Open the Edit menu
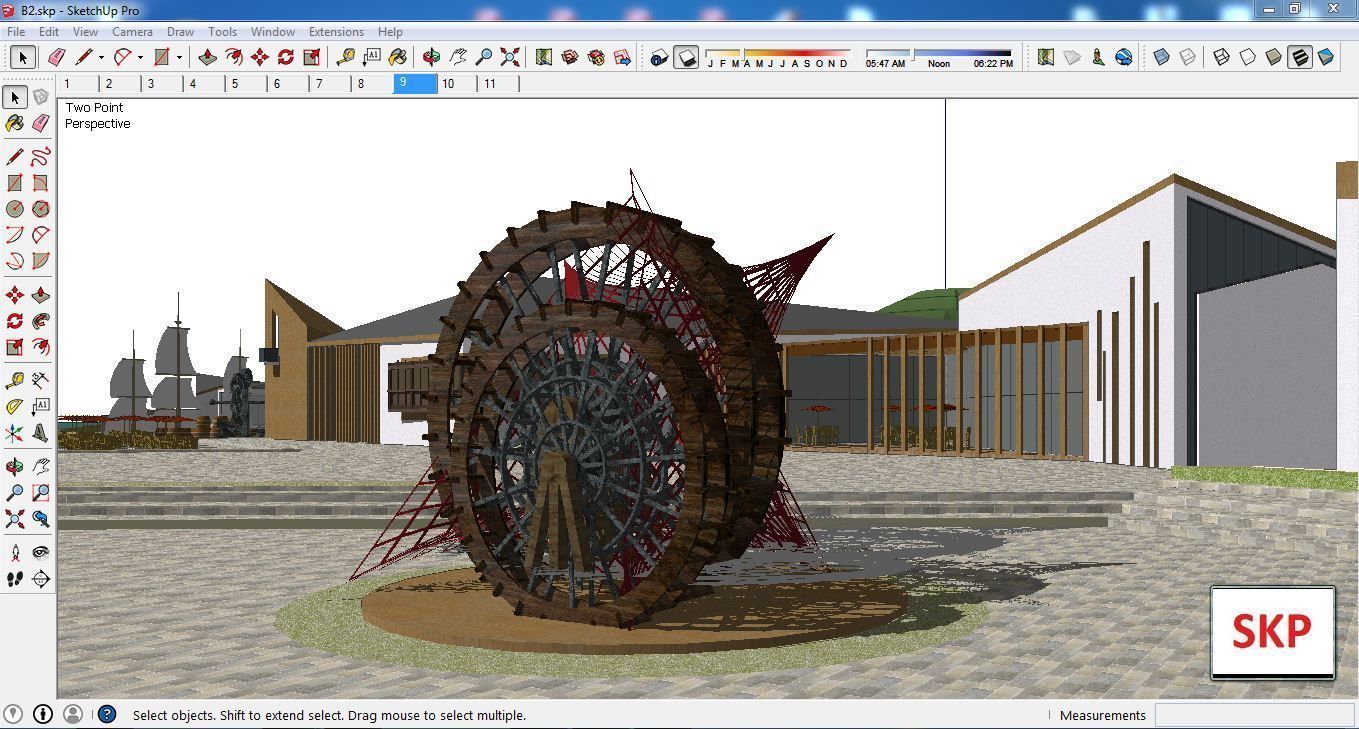The image size is (1359, 729). (x=49, y=31)
